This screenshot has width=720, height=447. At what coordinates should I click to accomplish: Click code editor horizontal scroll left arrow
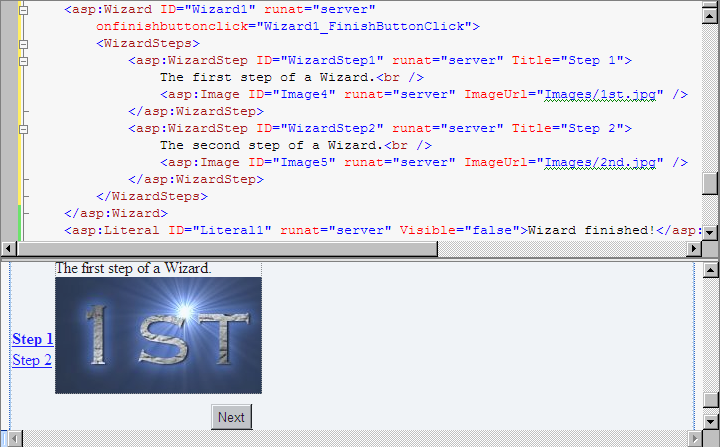pos(8,249)
